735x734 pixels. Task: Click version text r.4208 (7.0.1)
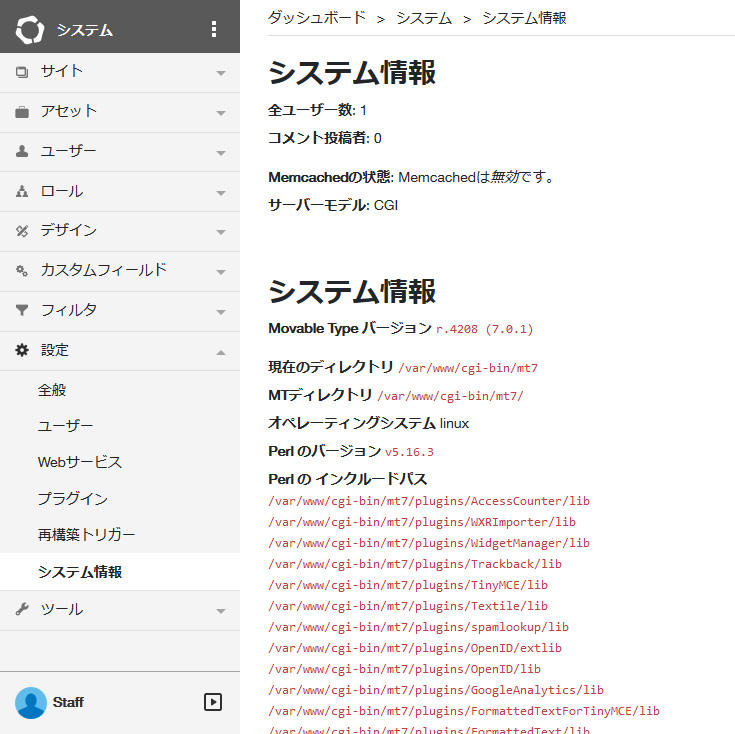485,329
